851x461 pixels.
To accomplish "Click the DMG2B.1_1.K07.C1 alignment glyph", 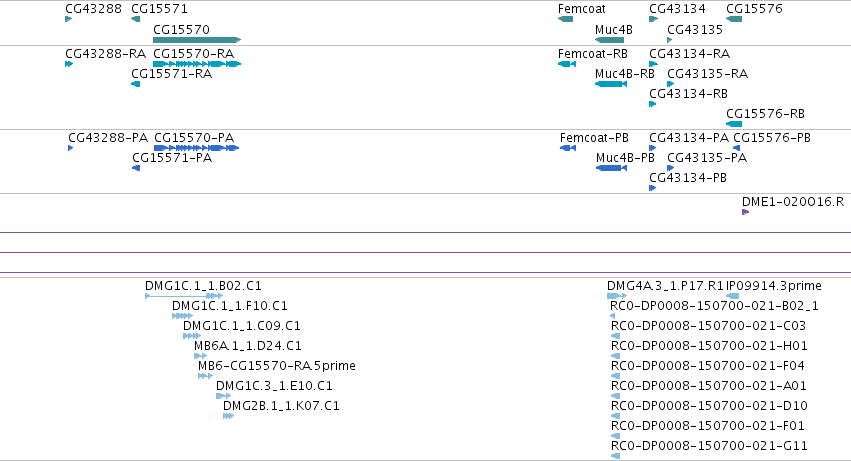I will (228, 416).
